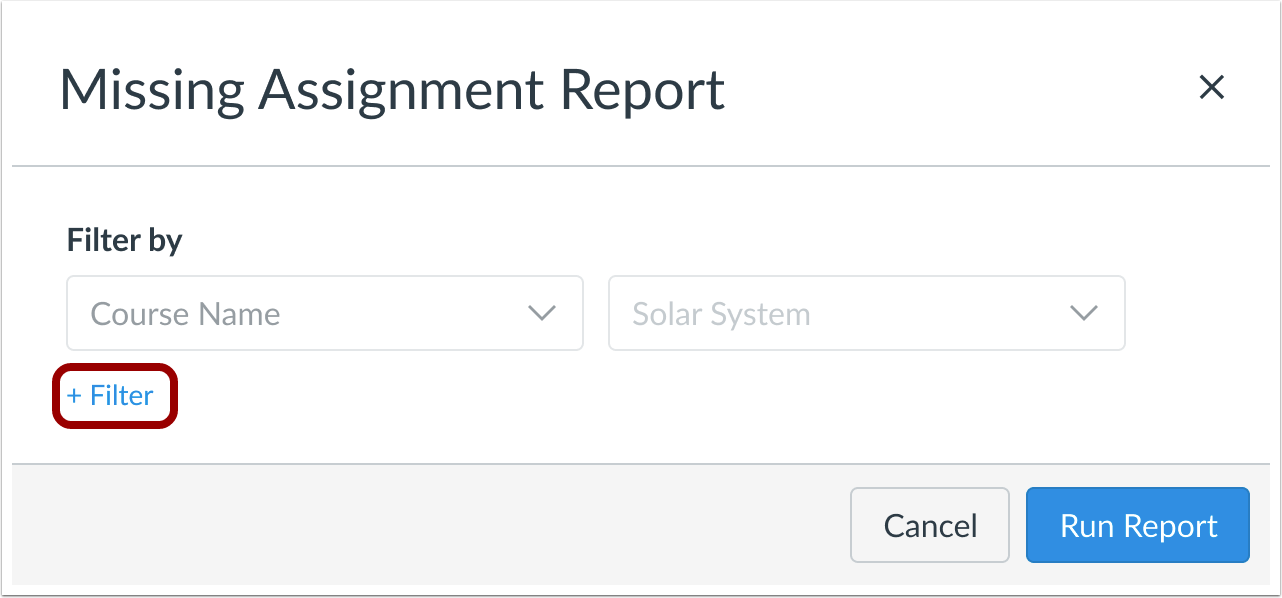Expand the Course Name chevron arrow
The height and width of the screenshot is (598, 1282).
tap(542, 314)
